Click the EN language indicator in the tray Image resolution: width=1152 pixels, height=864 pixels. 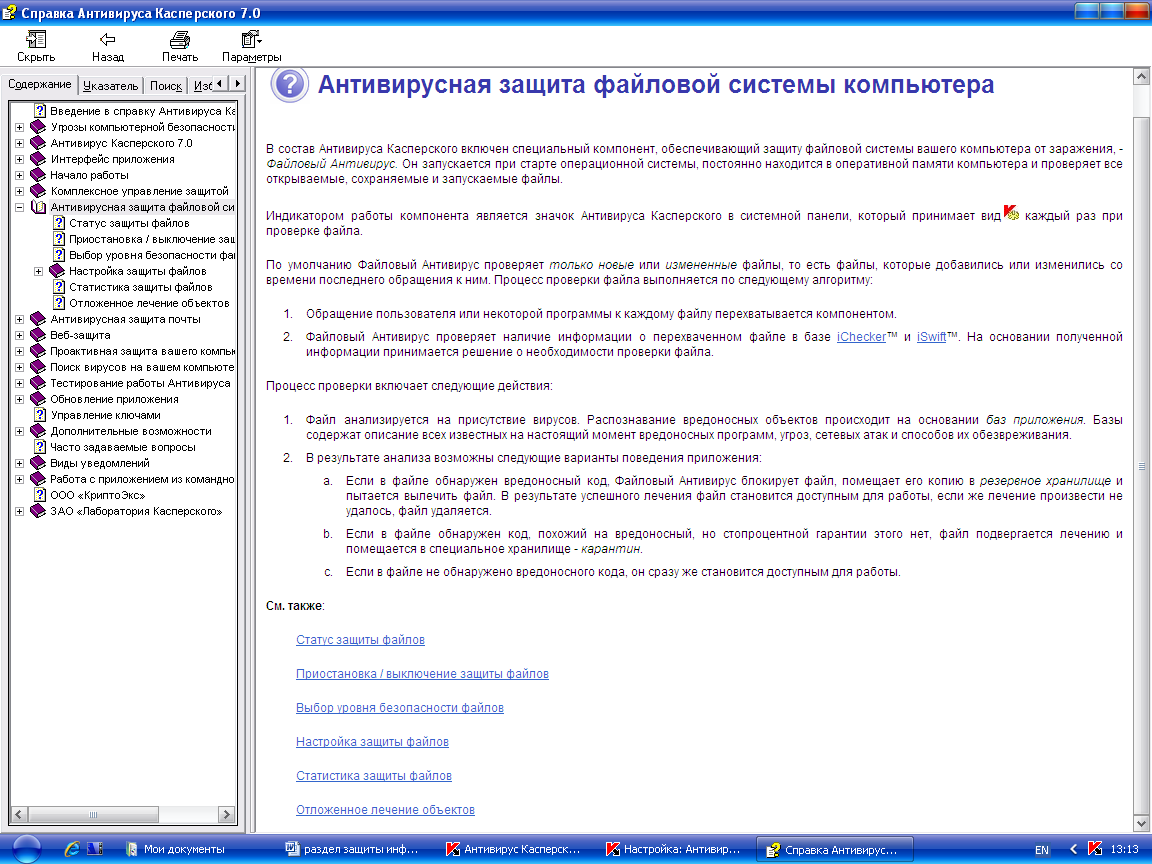pyautogui.click(x=1042, y=850)
